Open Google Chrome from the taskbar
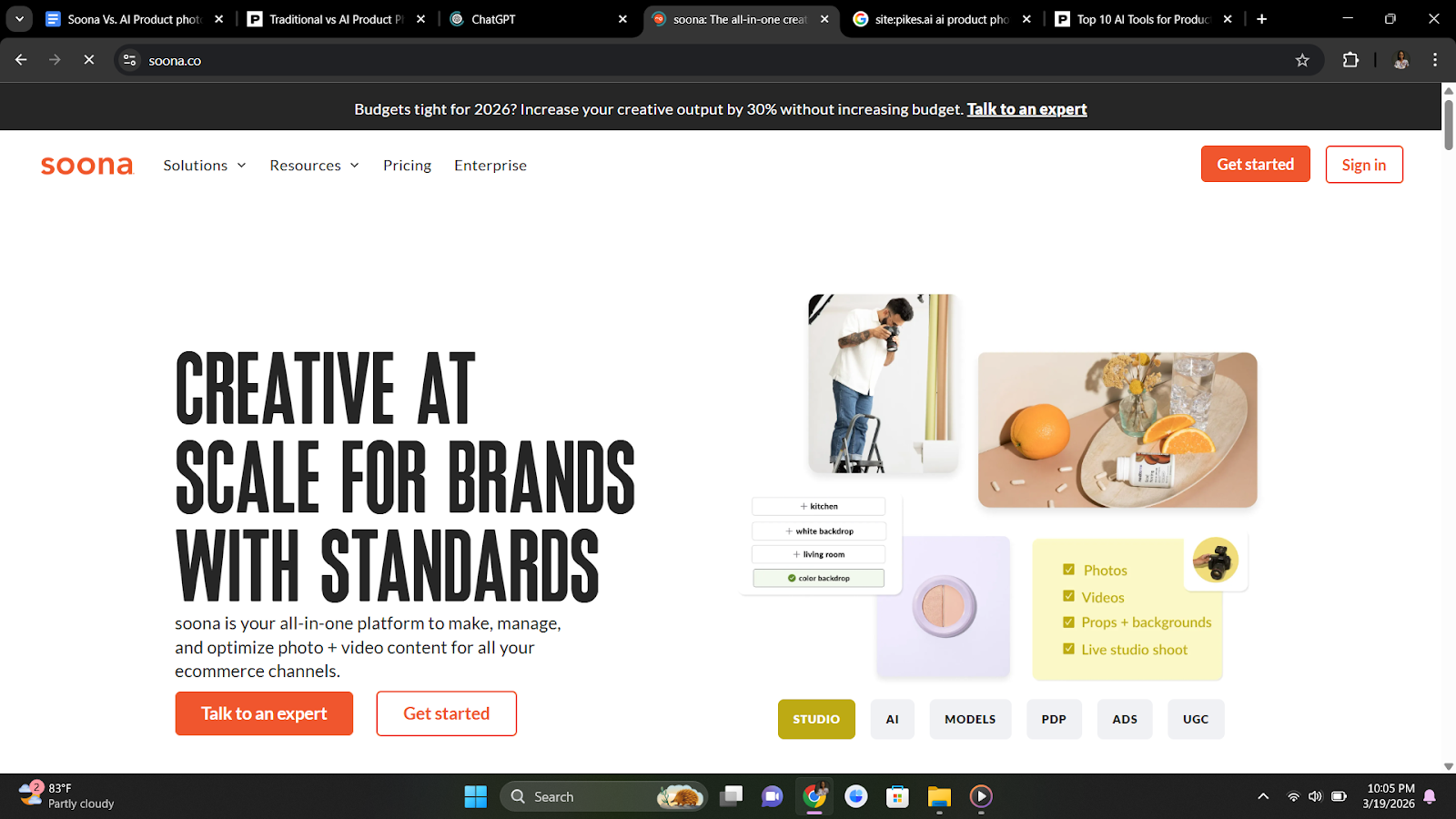Image resolution: width=1456 pixels, height=819 pixels. click(x=814, y=796)
